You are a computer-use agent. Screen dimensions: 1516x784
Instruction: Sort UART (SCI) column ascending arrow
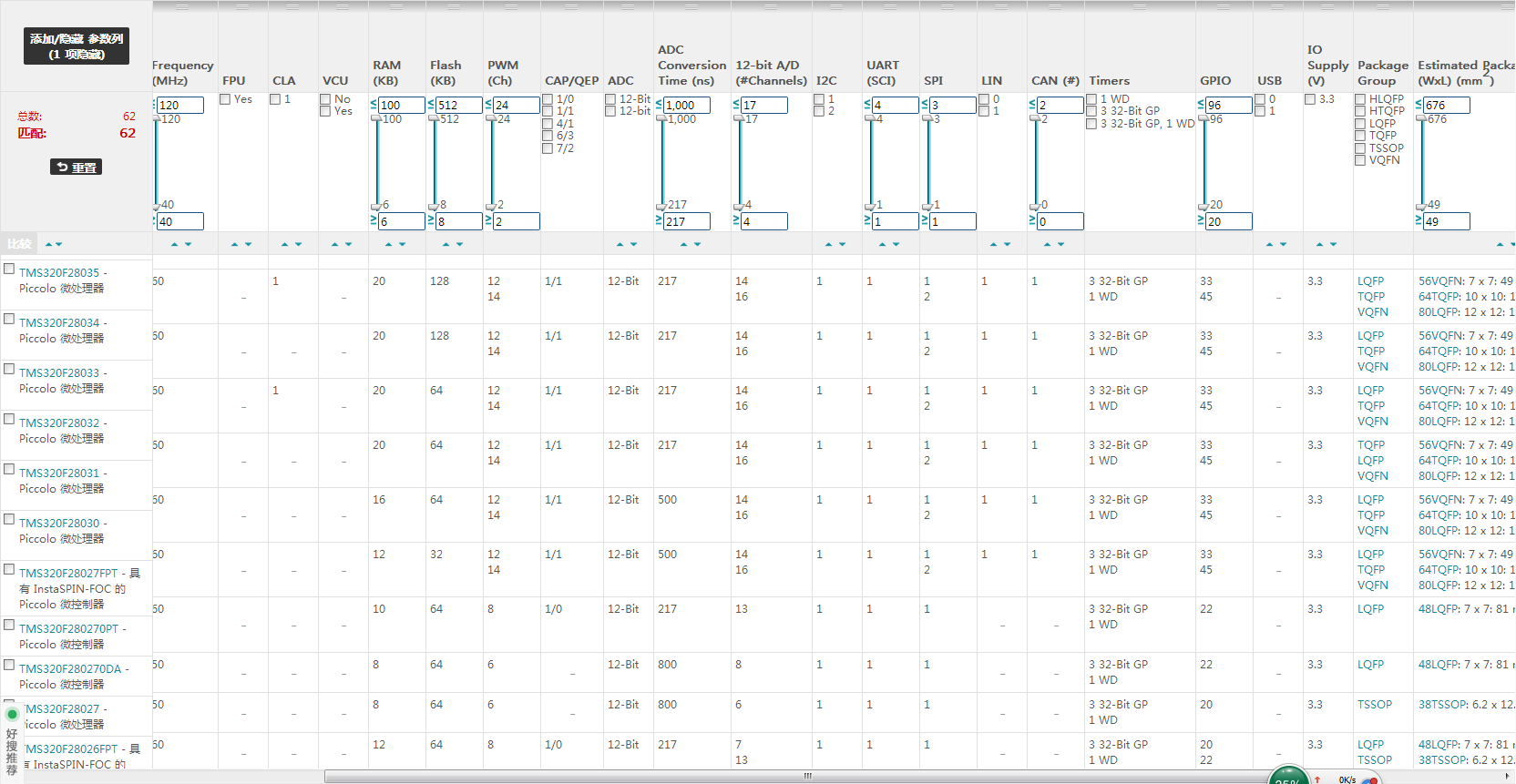click(882, 244)
